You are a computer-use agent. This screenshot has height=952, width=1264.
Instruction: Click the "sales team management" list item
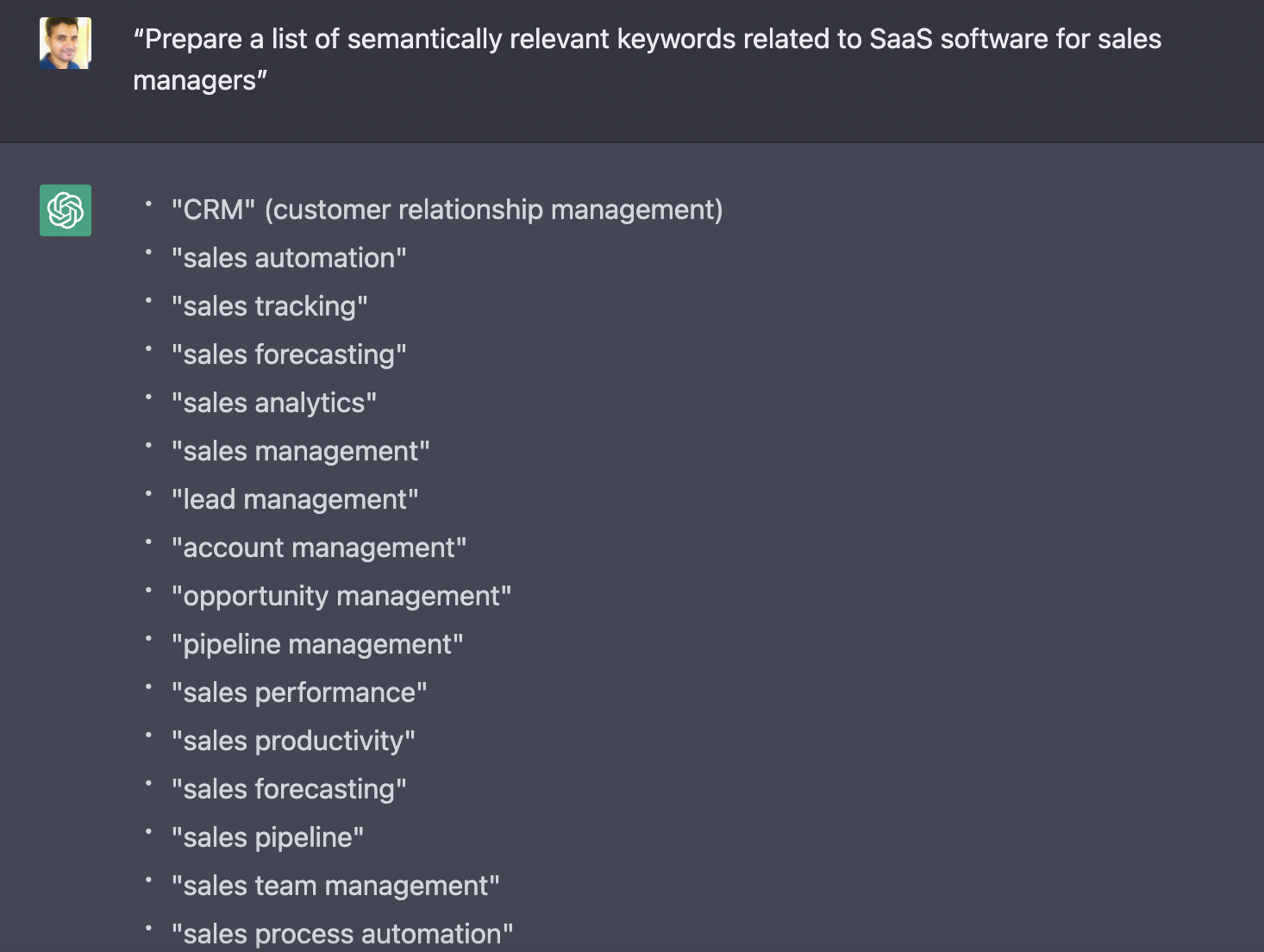pos(335,886)
